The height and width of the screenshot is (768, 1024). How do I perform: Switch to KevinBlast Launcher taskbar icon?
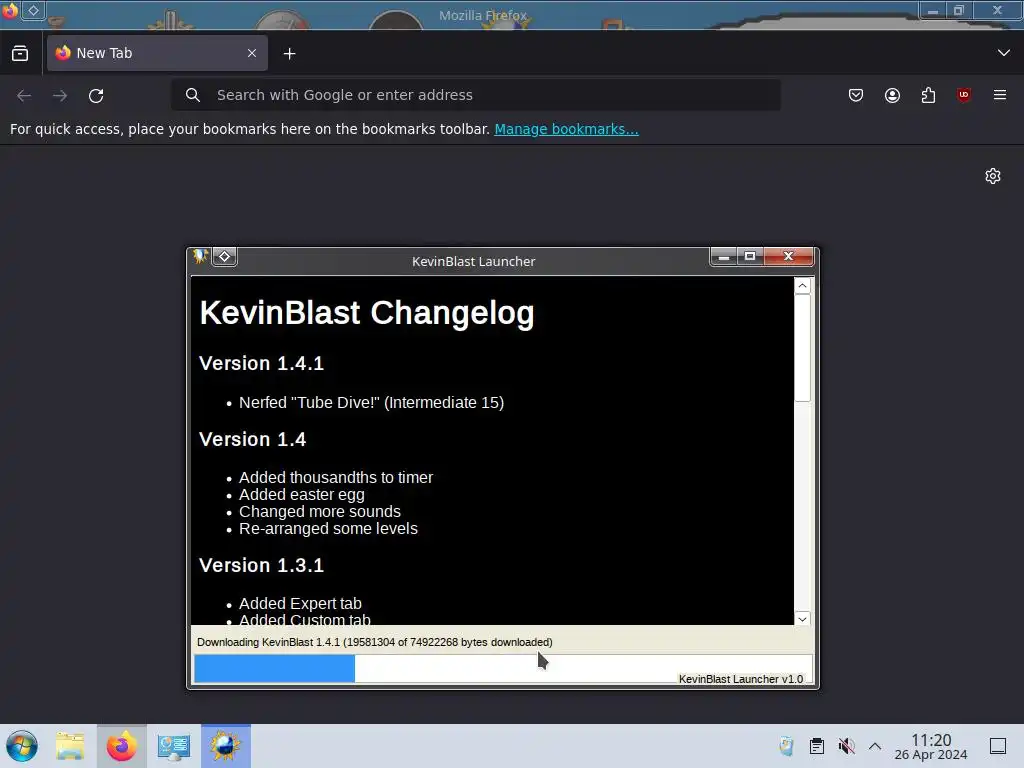[x=225, y=746]
